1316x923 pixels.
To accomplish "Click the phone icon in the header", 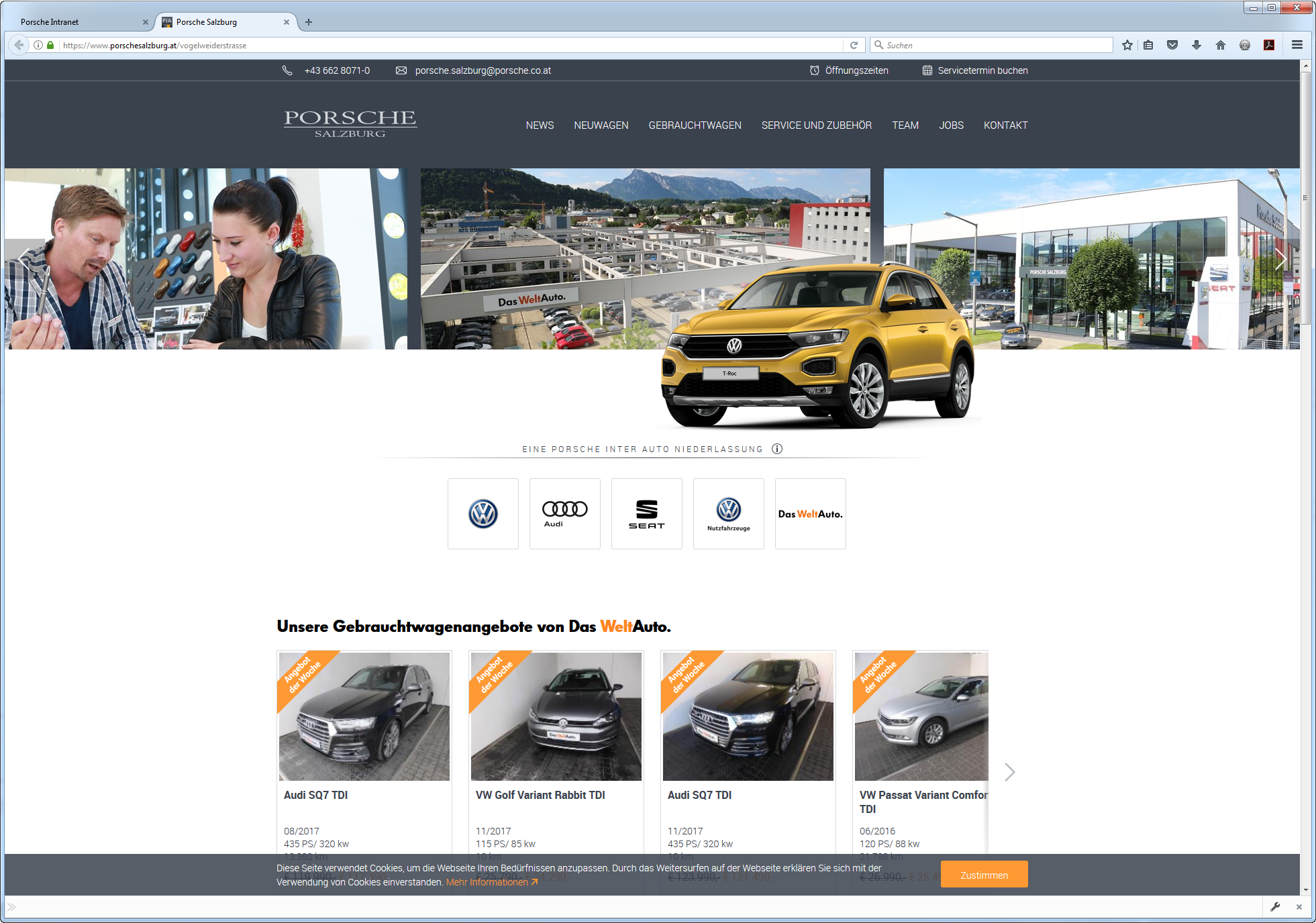I will click(288, 70).
